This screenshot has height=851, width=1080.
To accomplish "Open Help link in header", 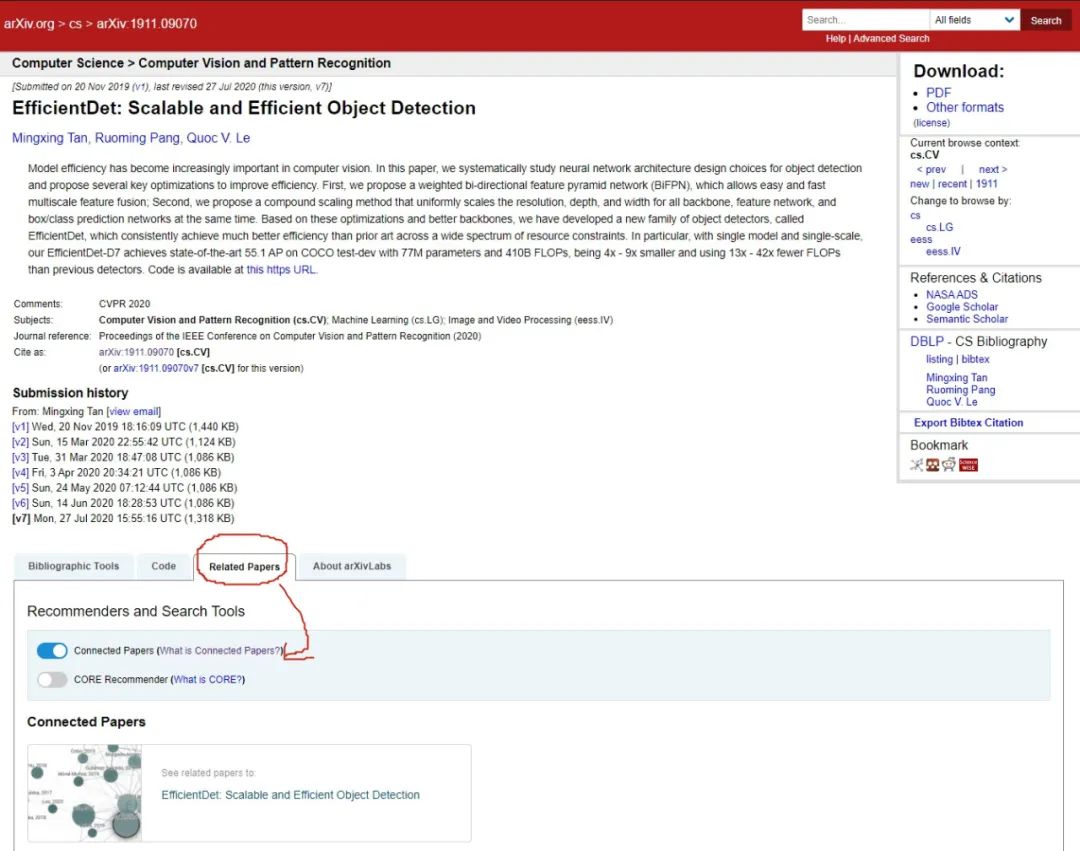I will [835, 39].
